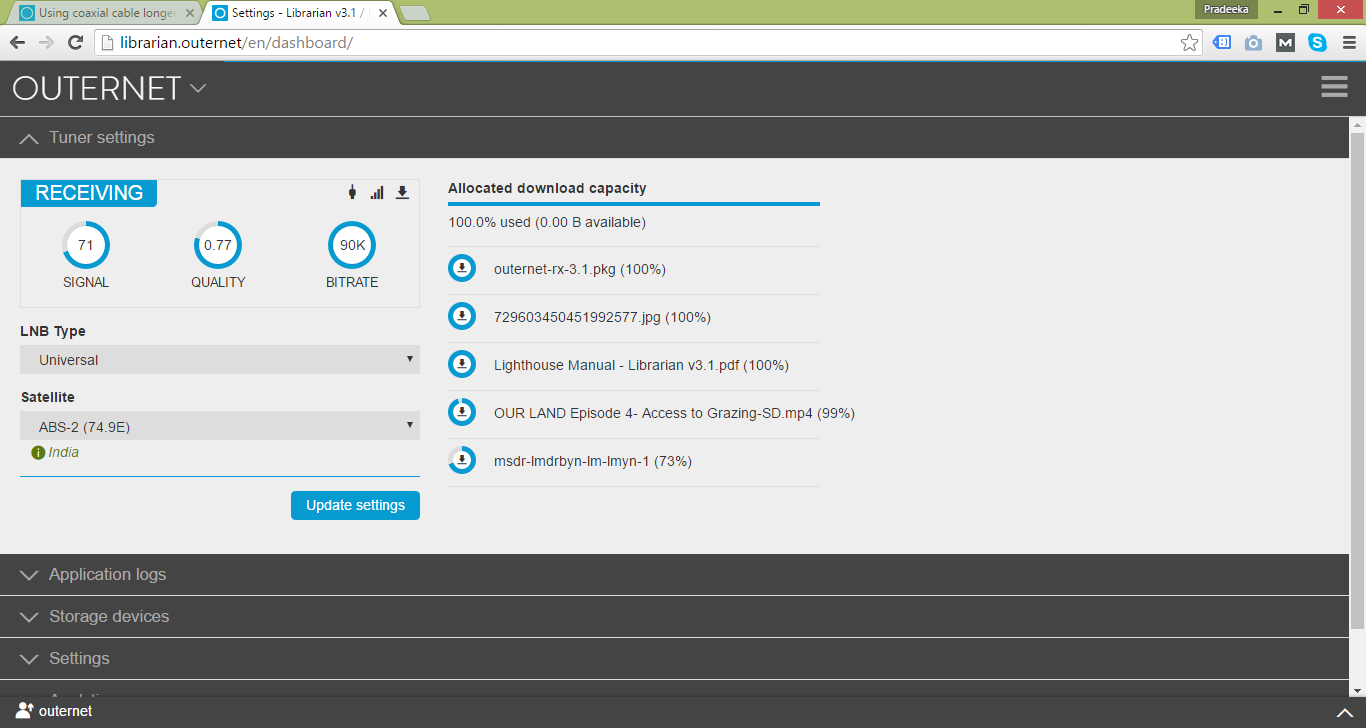Screen dimensions: 1366x728
Task: Click download icon beside Lighthouse Manual pdf
Action: pyautogui.click(x=462, y=365)
